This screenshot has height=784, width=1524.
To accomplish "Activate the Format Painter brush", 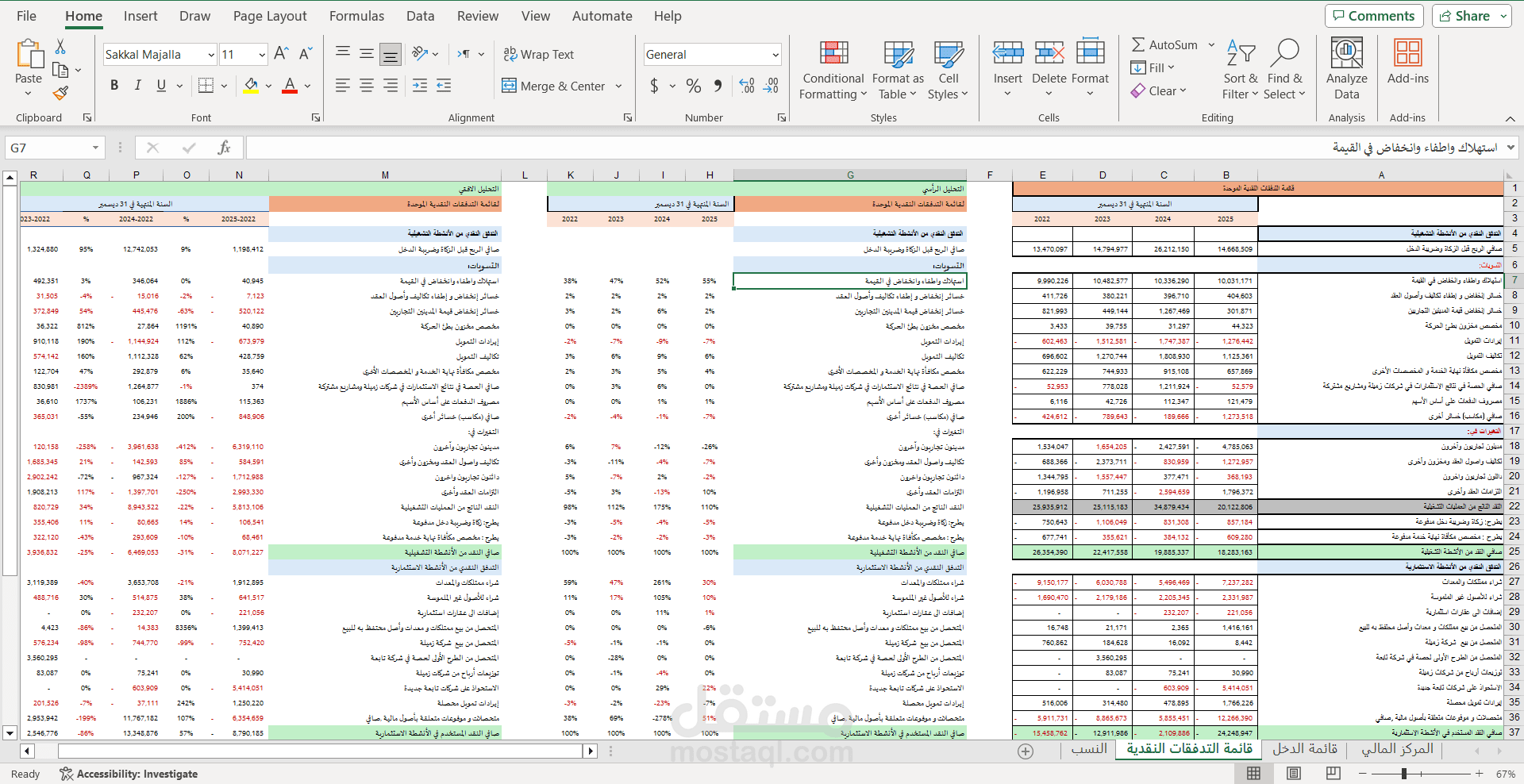I will click(x=60, y=94).
